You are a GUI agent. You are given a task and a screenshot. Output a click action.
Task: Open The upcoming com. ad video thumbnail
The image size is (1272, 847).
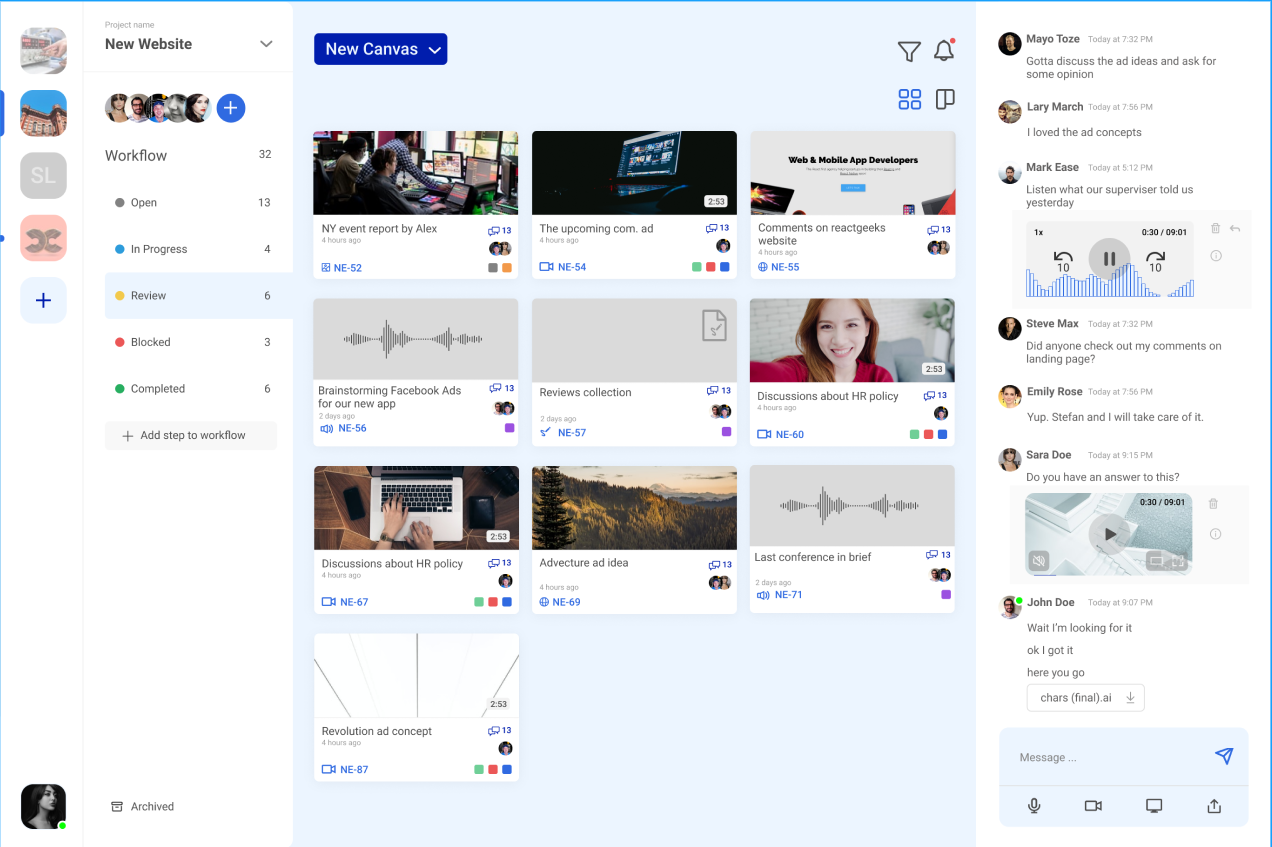click(634, 173)
